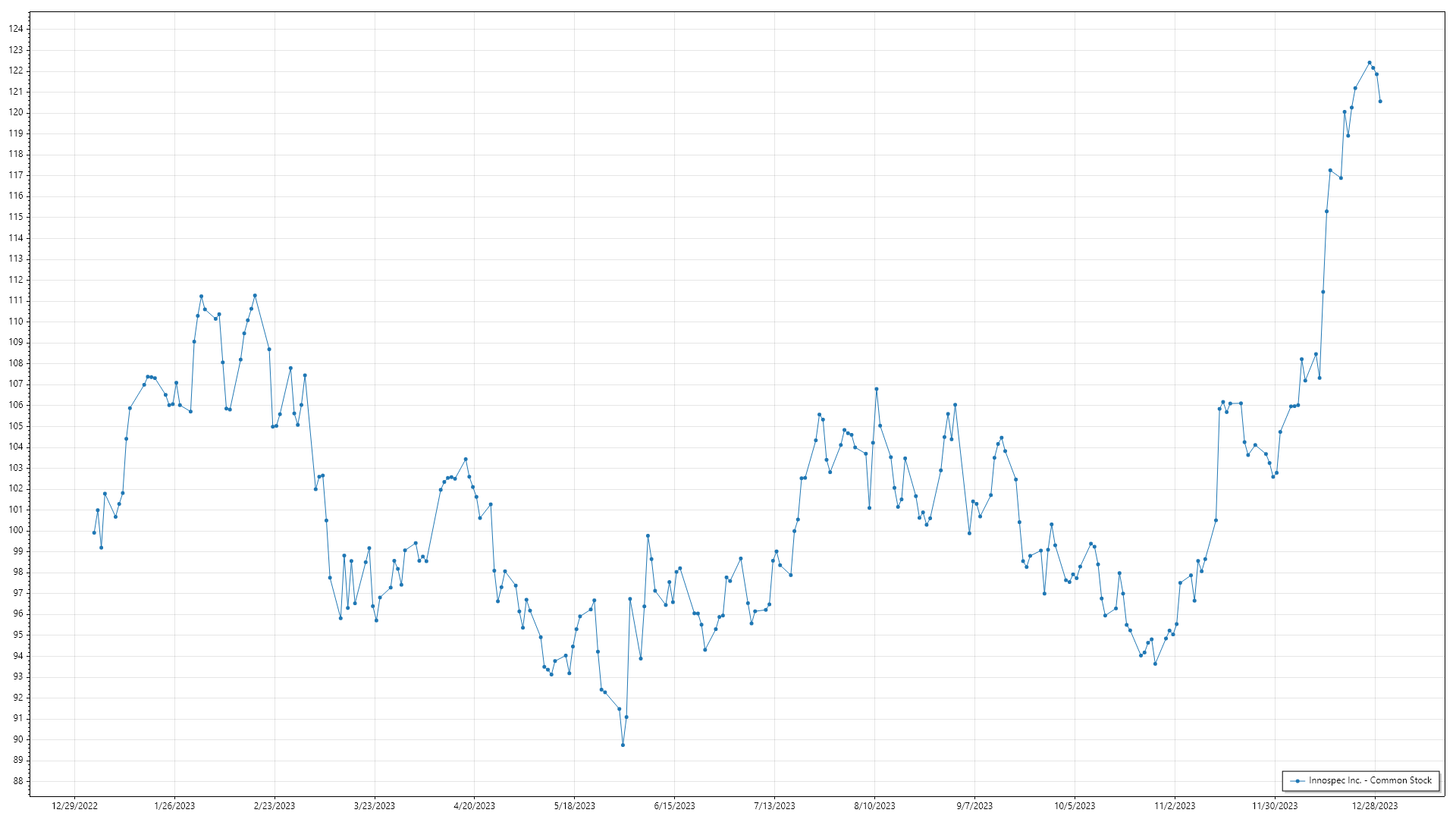This screenshot has height=819, width=1456.
Task: Click the 12/28/2023 x-axis date label
Action: 1374,806
